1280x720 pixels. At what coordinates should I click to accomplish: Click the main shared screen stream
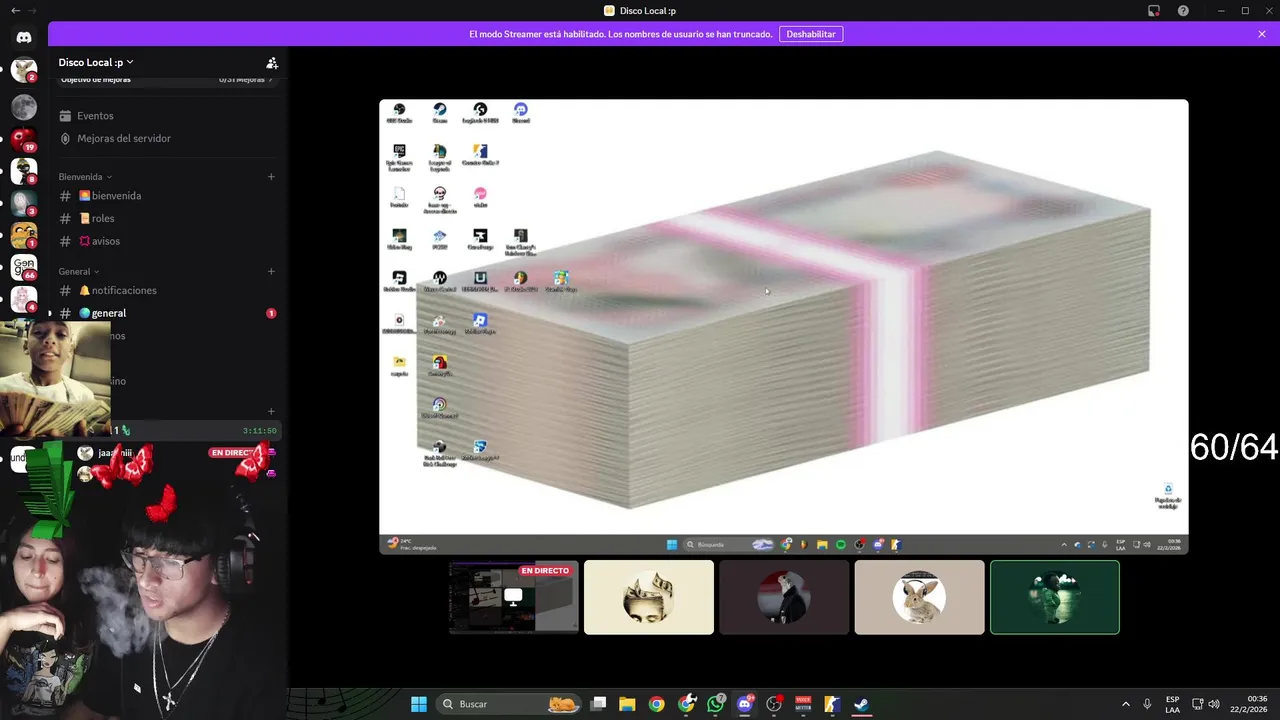pos(784,326)
